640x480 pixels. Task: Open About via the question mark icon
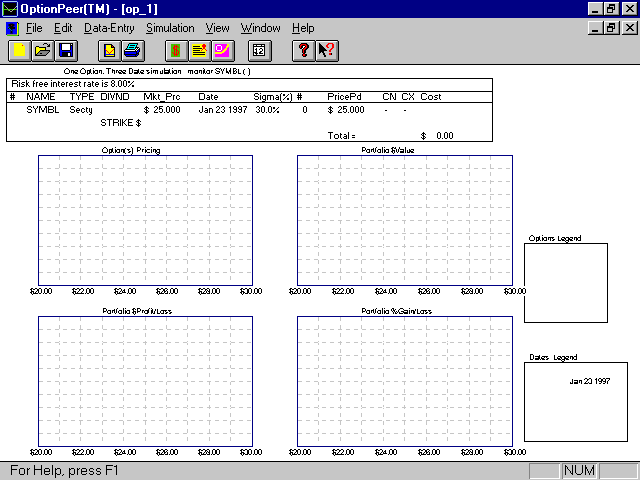303,49
